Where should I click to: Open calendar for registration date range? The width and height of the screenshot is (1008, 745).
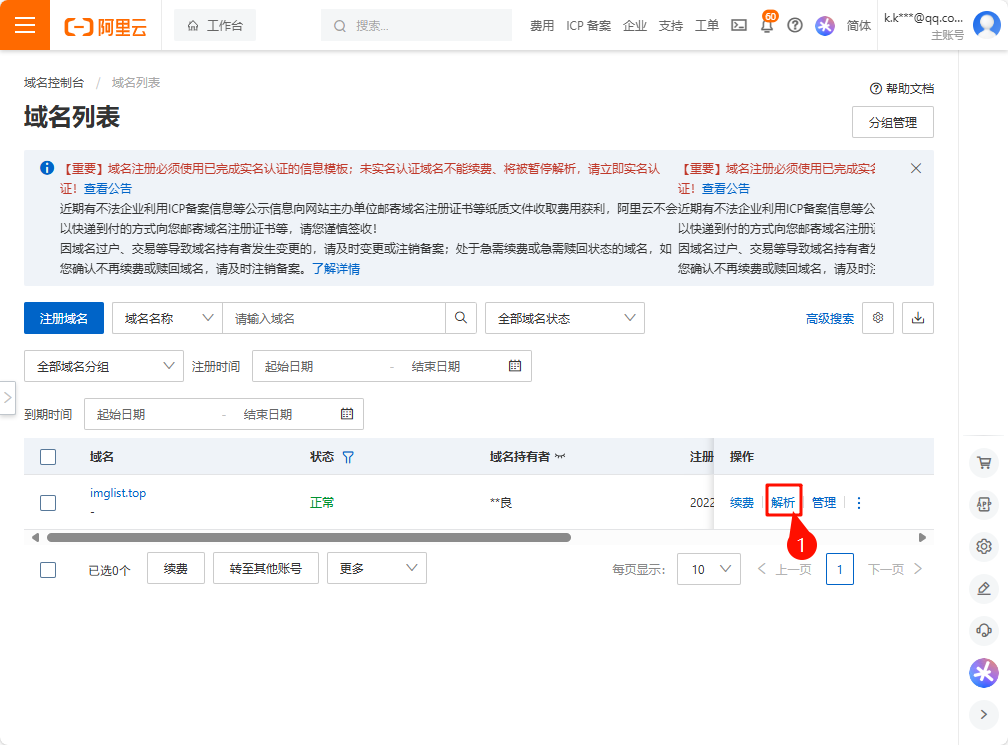click(x=515, y=366)
